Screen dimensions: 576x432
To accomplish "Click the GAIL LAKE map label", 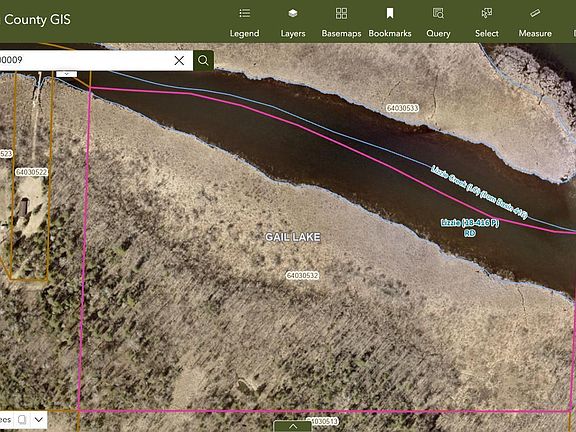I will pyautogui.click(x=293, y=237).
